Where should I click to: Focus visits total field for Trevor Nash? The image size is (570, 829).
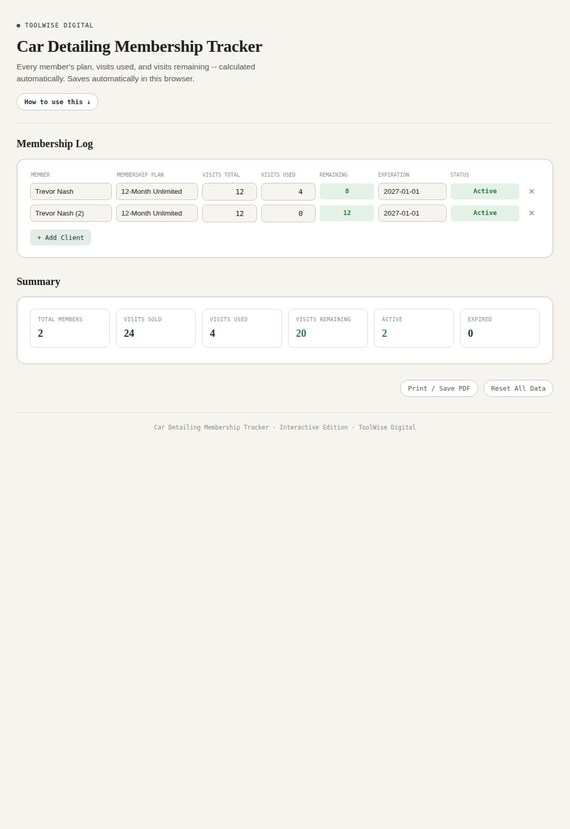coord(229,191)
